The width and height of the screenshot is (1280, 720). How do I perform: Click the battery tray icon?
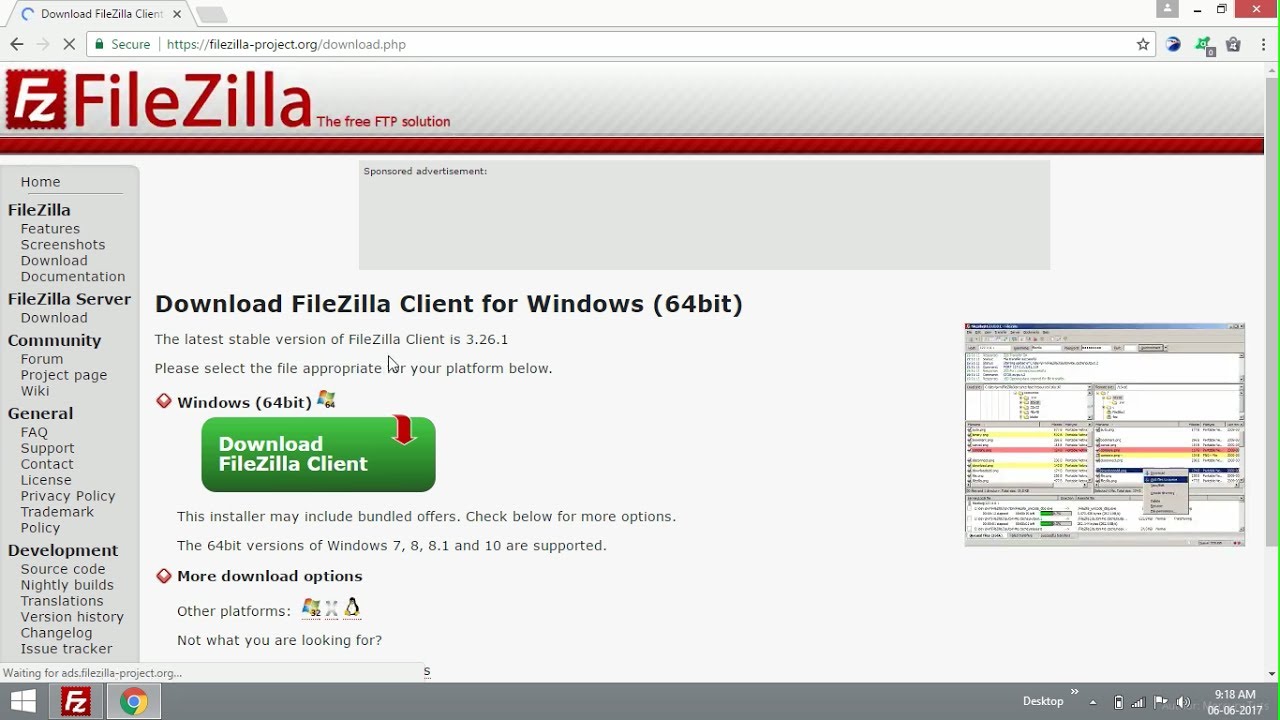pos(1118,702)
